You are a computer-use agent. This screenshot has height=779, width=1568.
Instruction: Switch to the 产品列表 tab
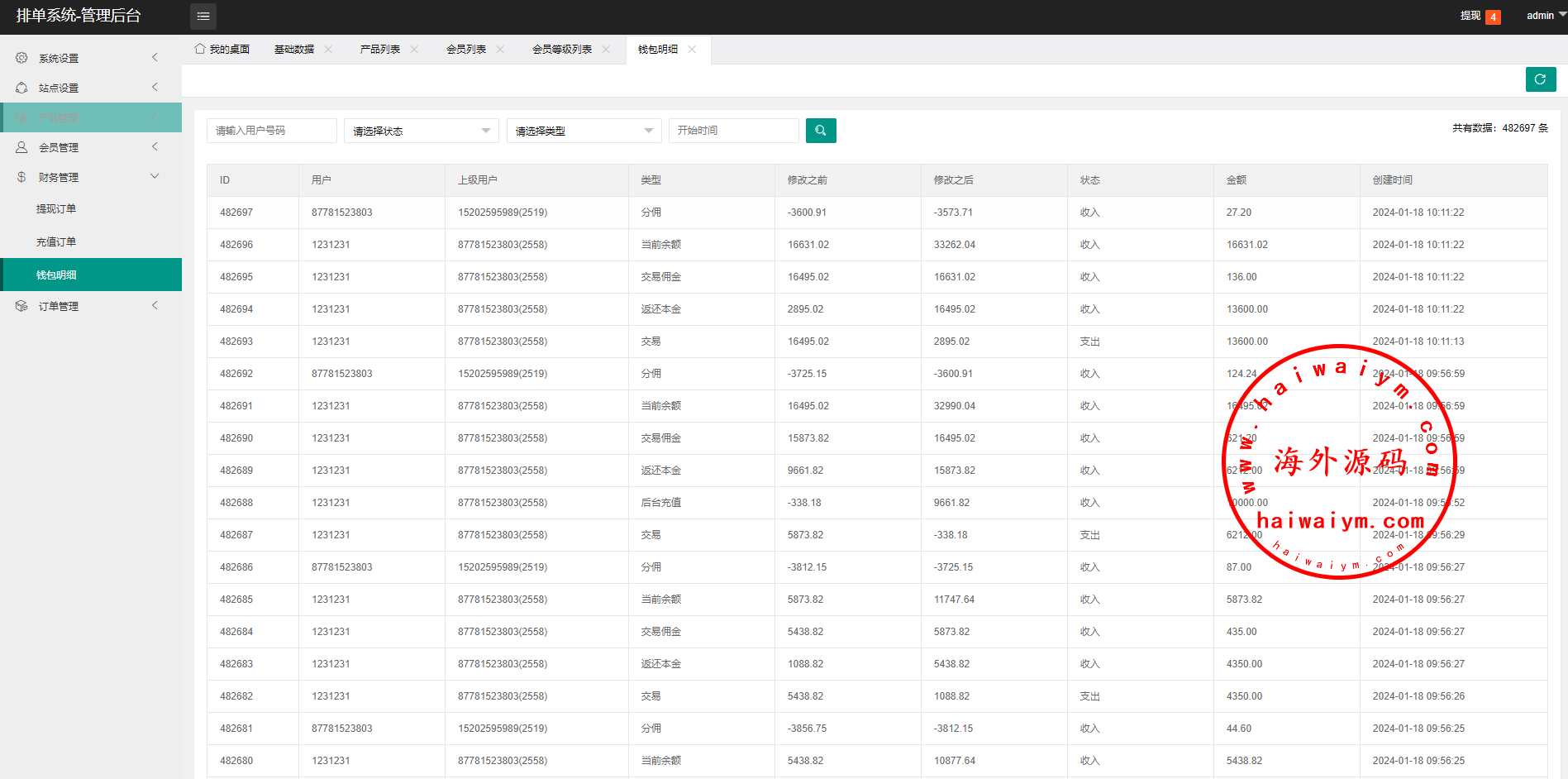pyautogui.click(x=379, y=50)
